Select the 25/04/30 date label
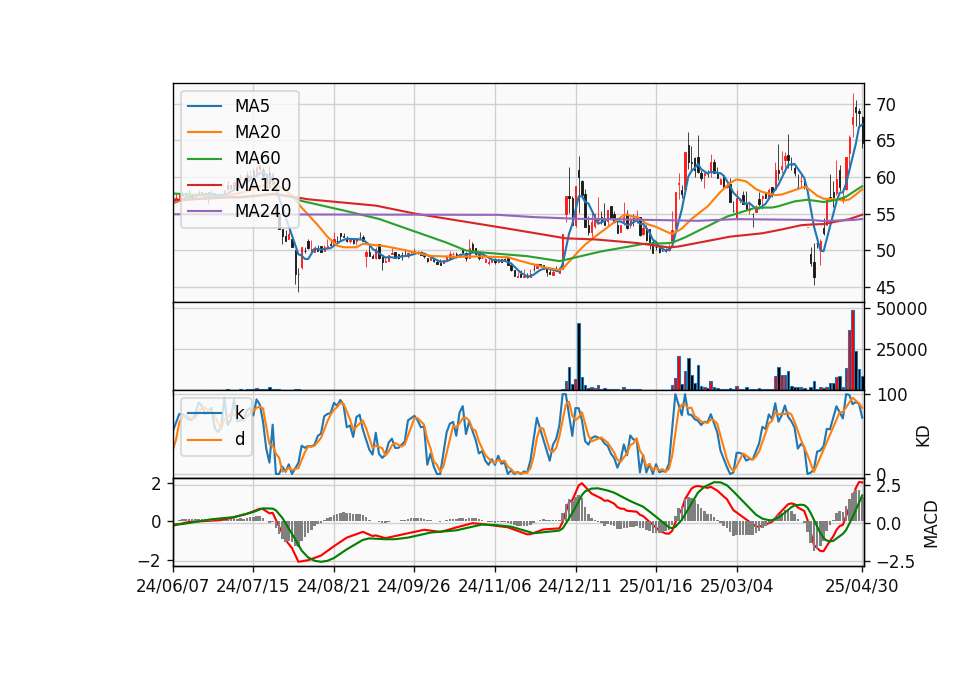 click(862, 587)
